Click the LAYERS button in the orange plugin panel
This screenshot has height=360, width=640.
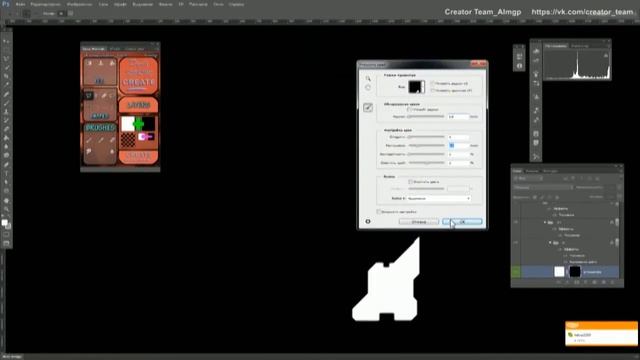point(139,105)
